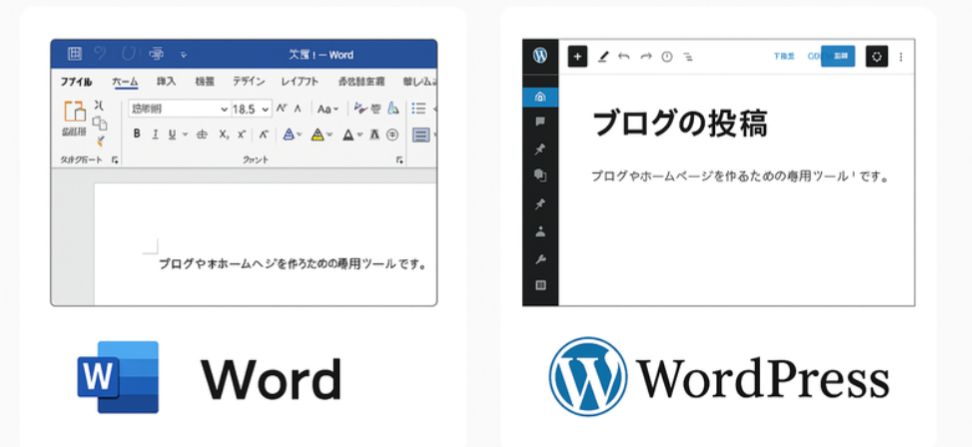Click the Enclose Characters circle icon

(392, 135)
